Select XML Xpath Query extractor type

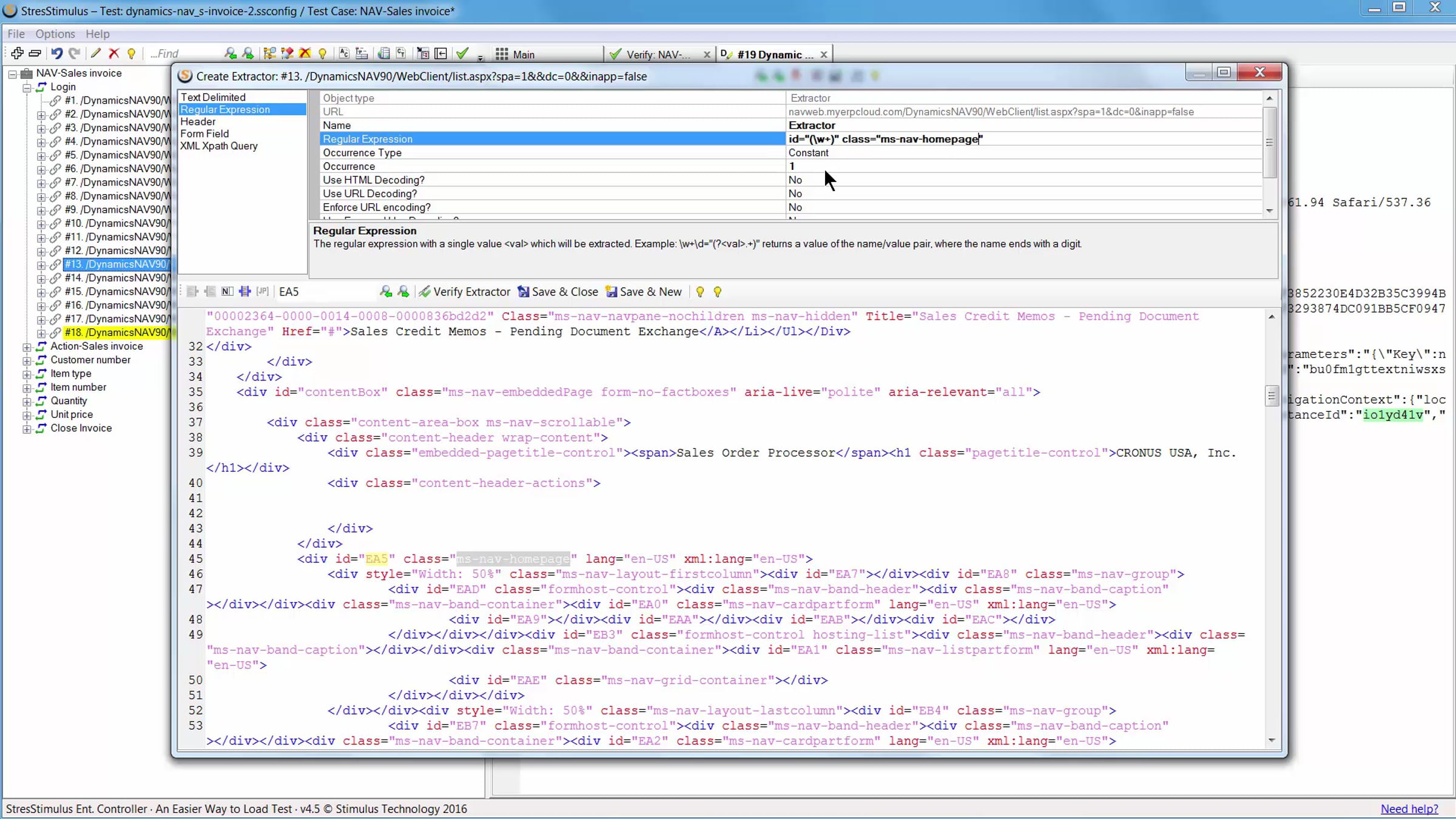click(x=218, y=146)
